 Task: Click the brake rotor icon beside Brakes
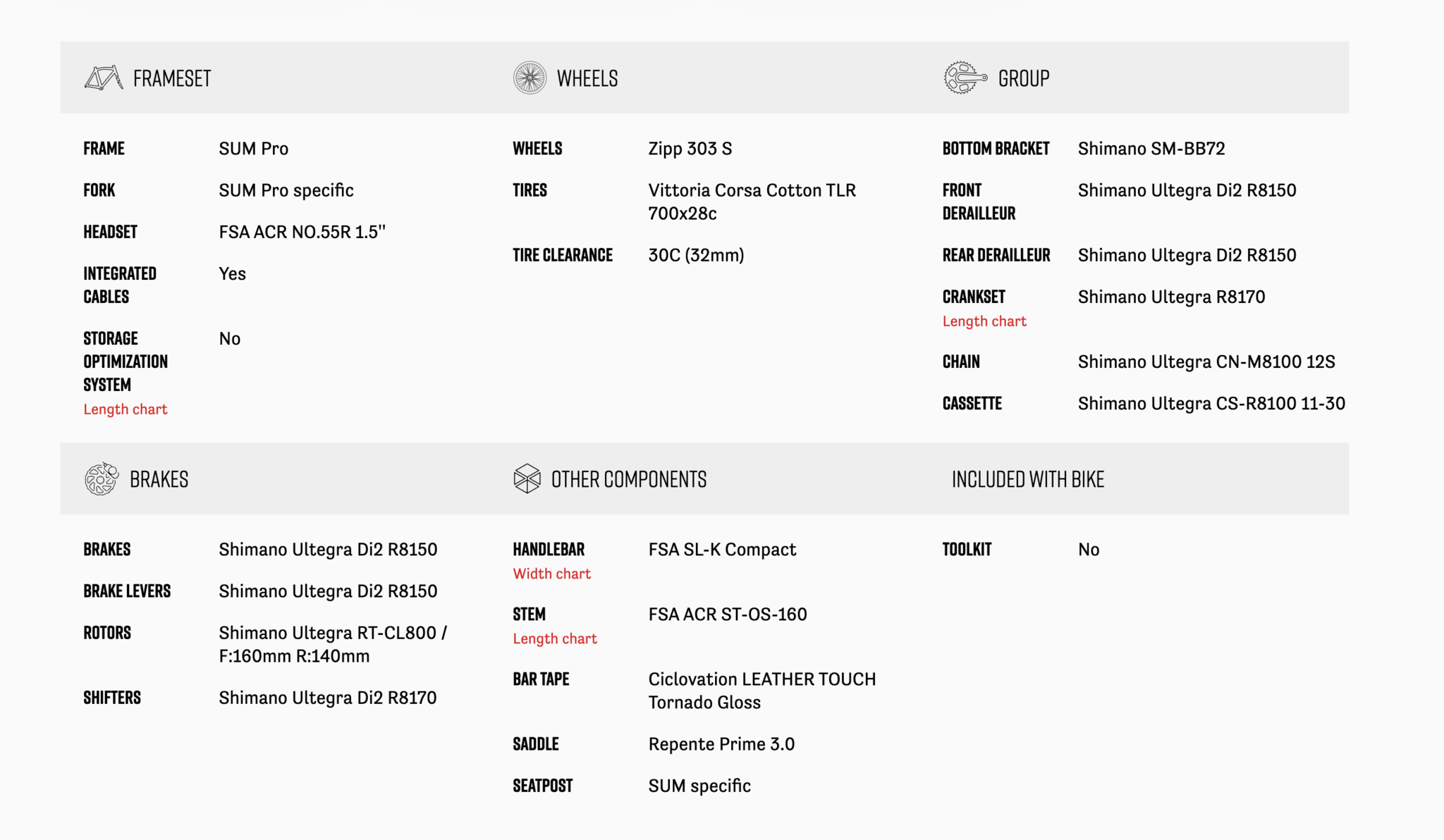coord(102,479)
